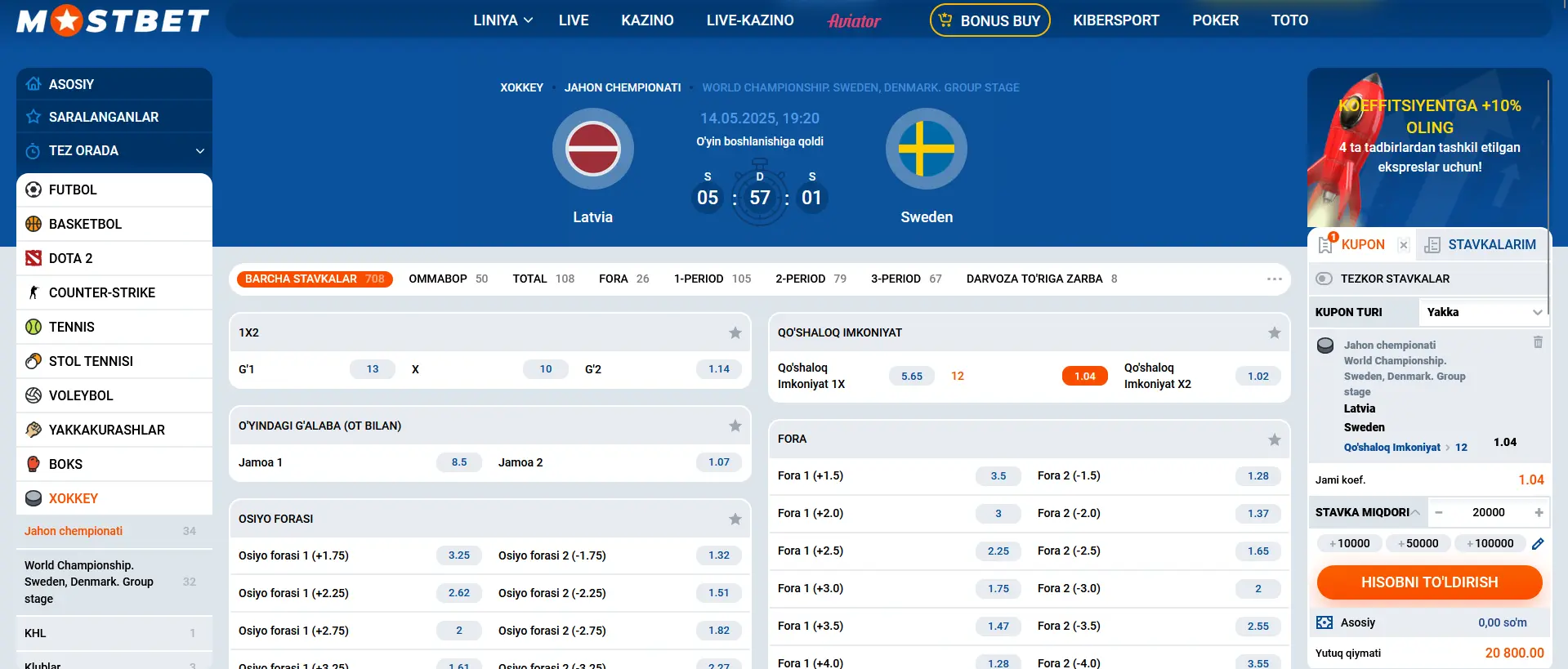Select the Xokkey puck icon
1568x669 pixels.
34,498
